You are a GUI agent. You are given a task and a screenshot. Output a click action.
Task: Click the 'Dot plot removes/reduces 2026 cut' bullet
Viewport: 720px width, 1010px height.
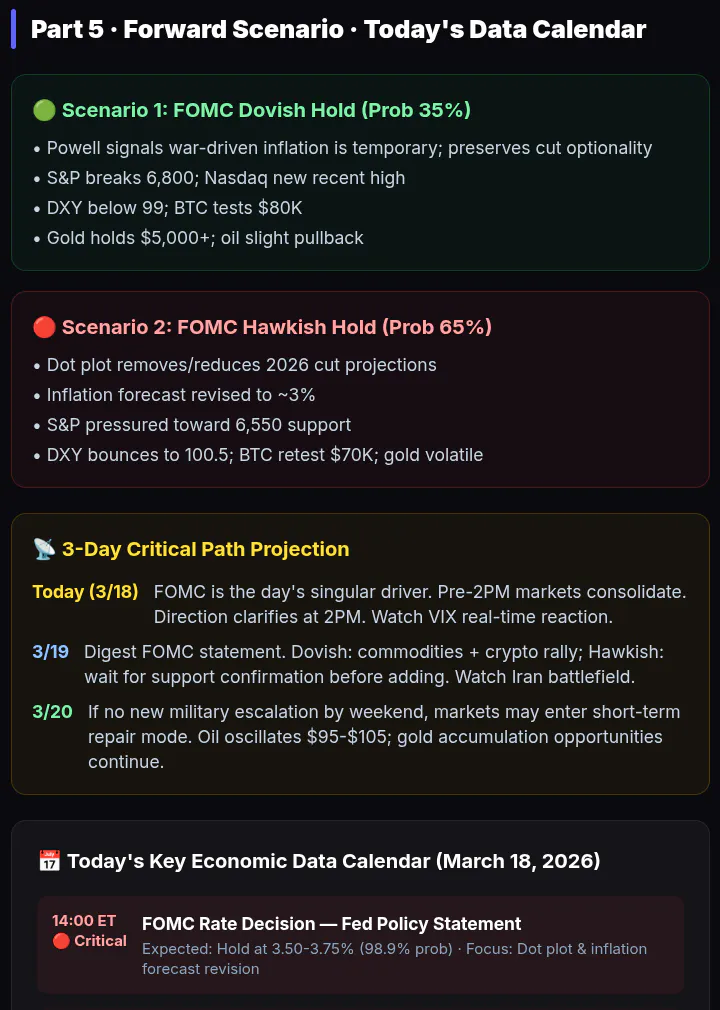(x=235, y=365)
